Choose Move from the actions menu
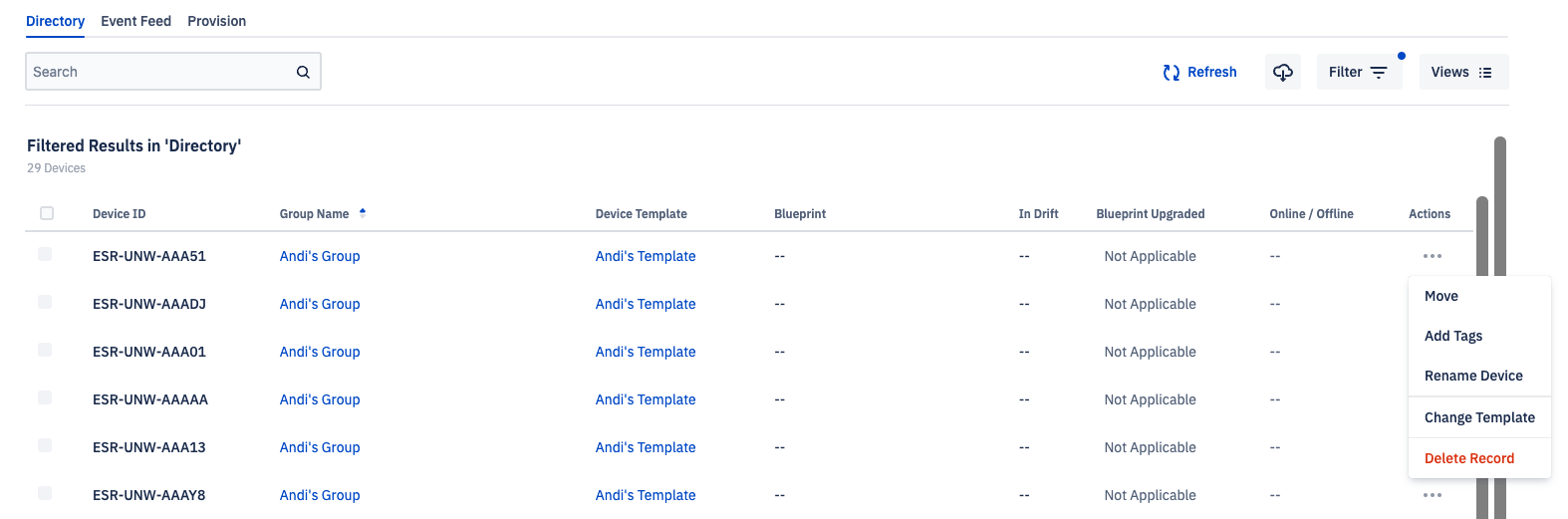The height and width of the screenshot is (519, 1568). pyautogui.click(x=1479, y=296)
